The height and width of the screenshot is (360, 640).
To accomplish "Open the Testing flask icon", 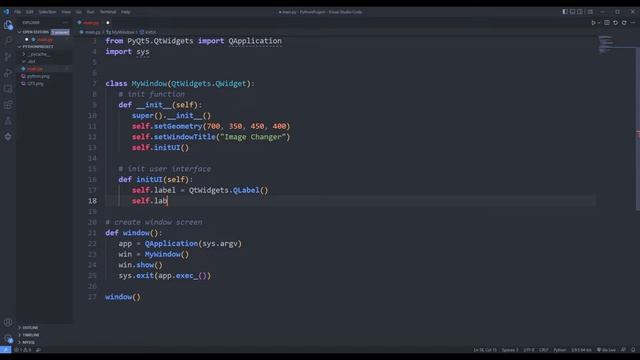I will click(8, 120).
